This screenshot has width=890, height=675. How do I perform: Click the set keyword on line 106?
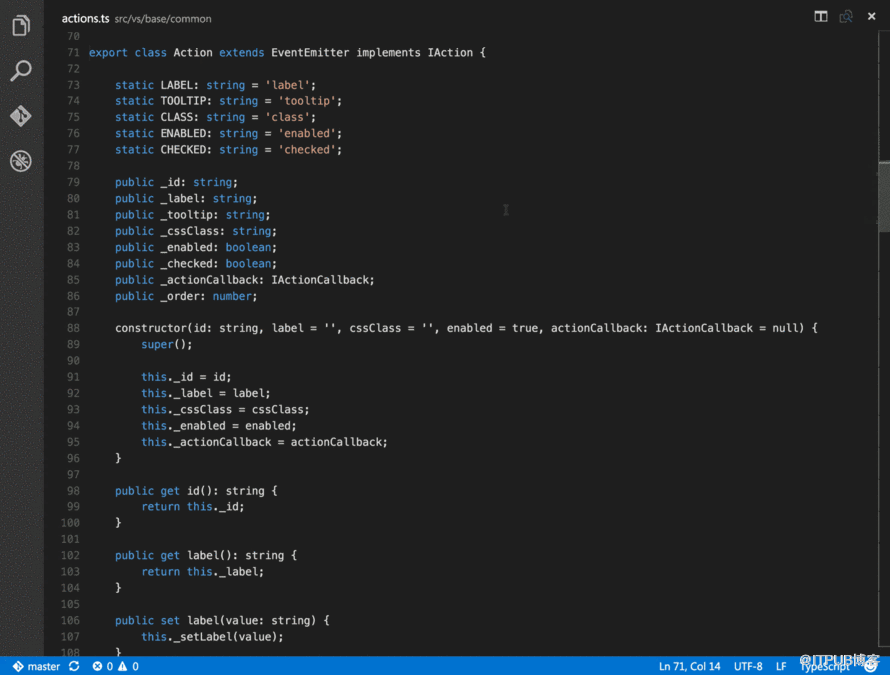tap(170, 621)
